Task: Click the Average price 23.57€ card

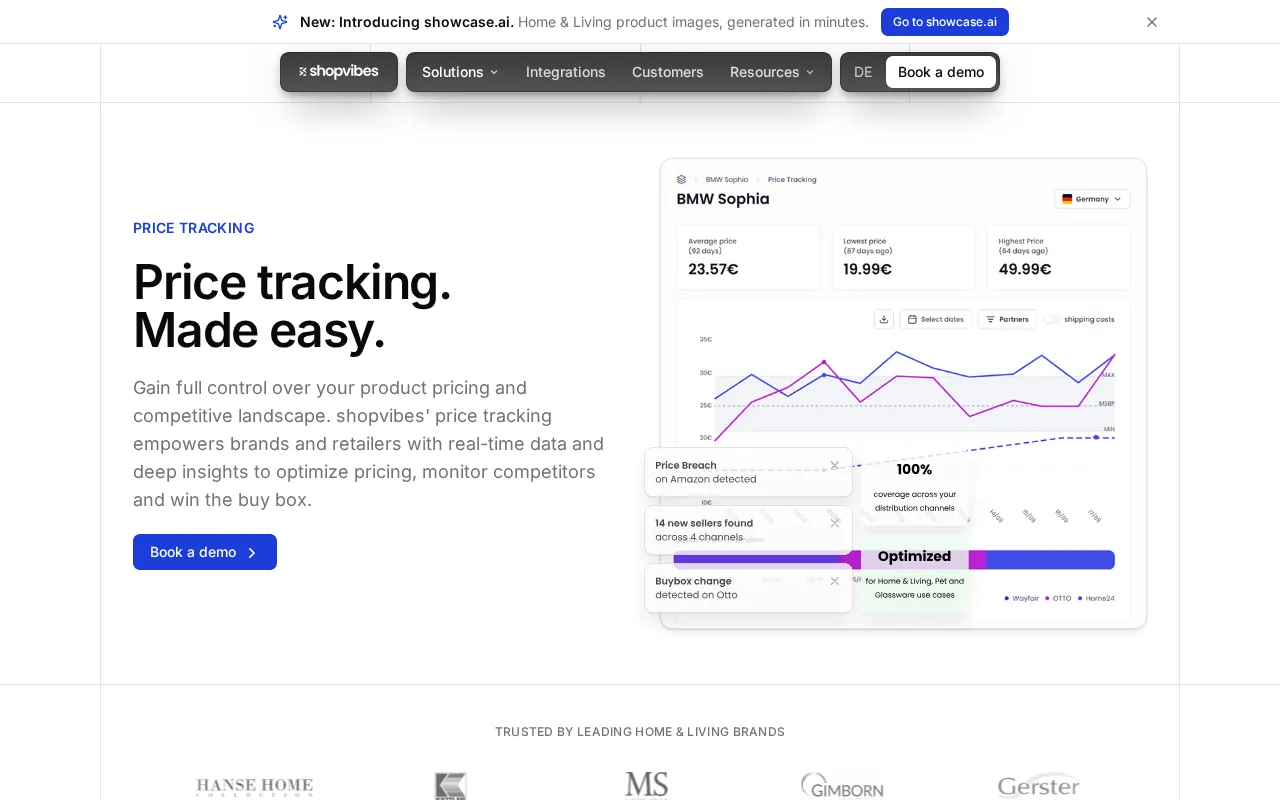Action: pyautogui.click(x=748, y=258)
